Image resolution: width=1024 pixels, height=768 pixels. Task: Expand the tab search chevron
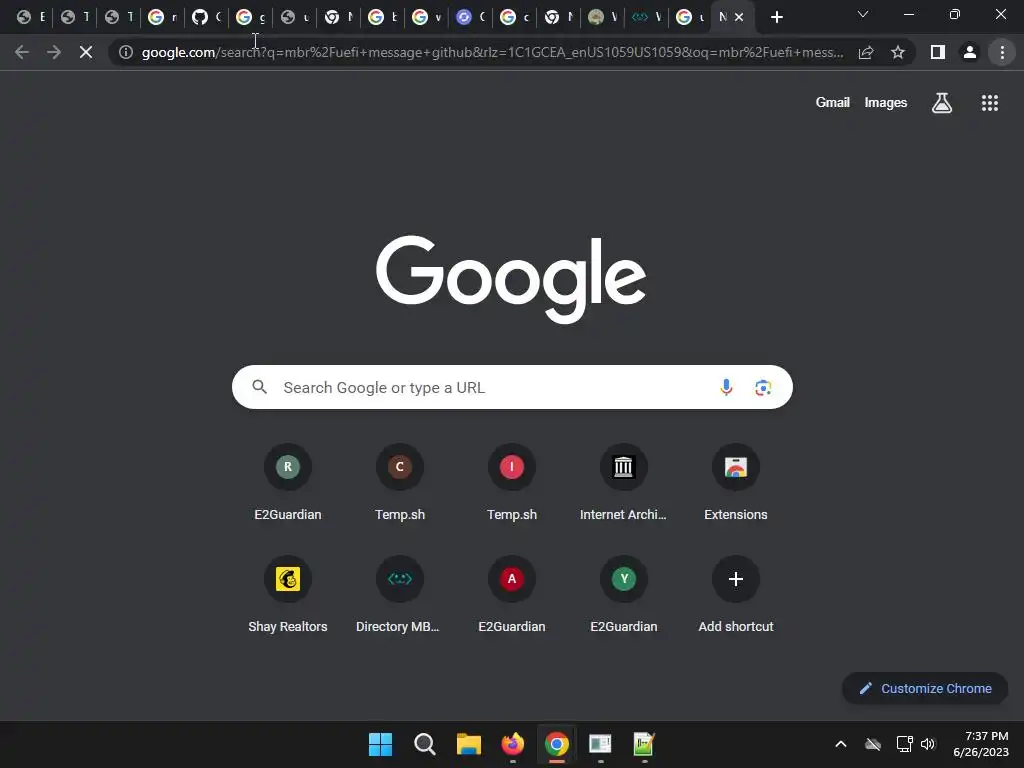click(863, 14)
